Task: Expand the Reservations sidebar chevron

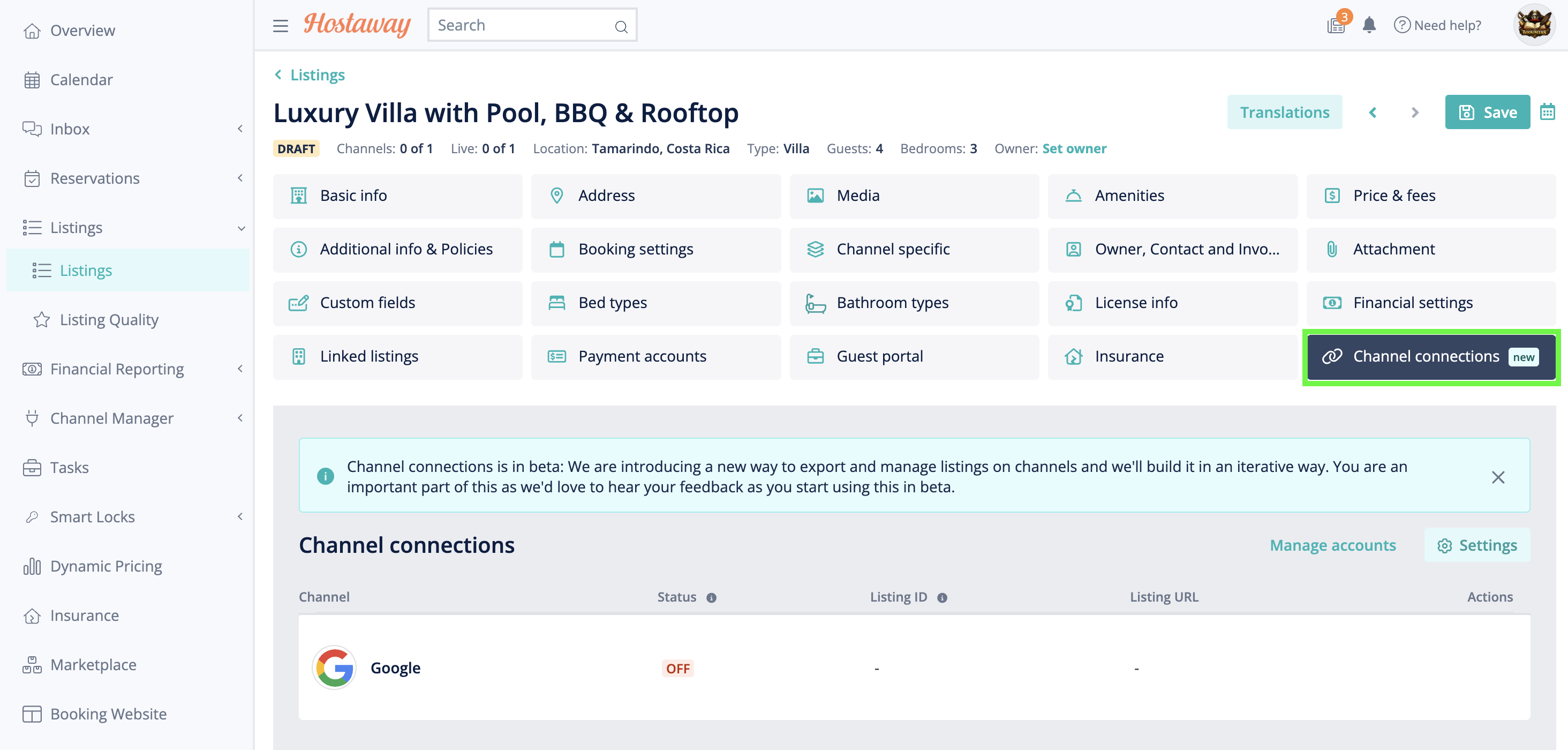Action: click(240, 178)
